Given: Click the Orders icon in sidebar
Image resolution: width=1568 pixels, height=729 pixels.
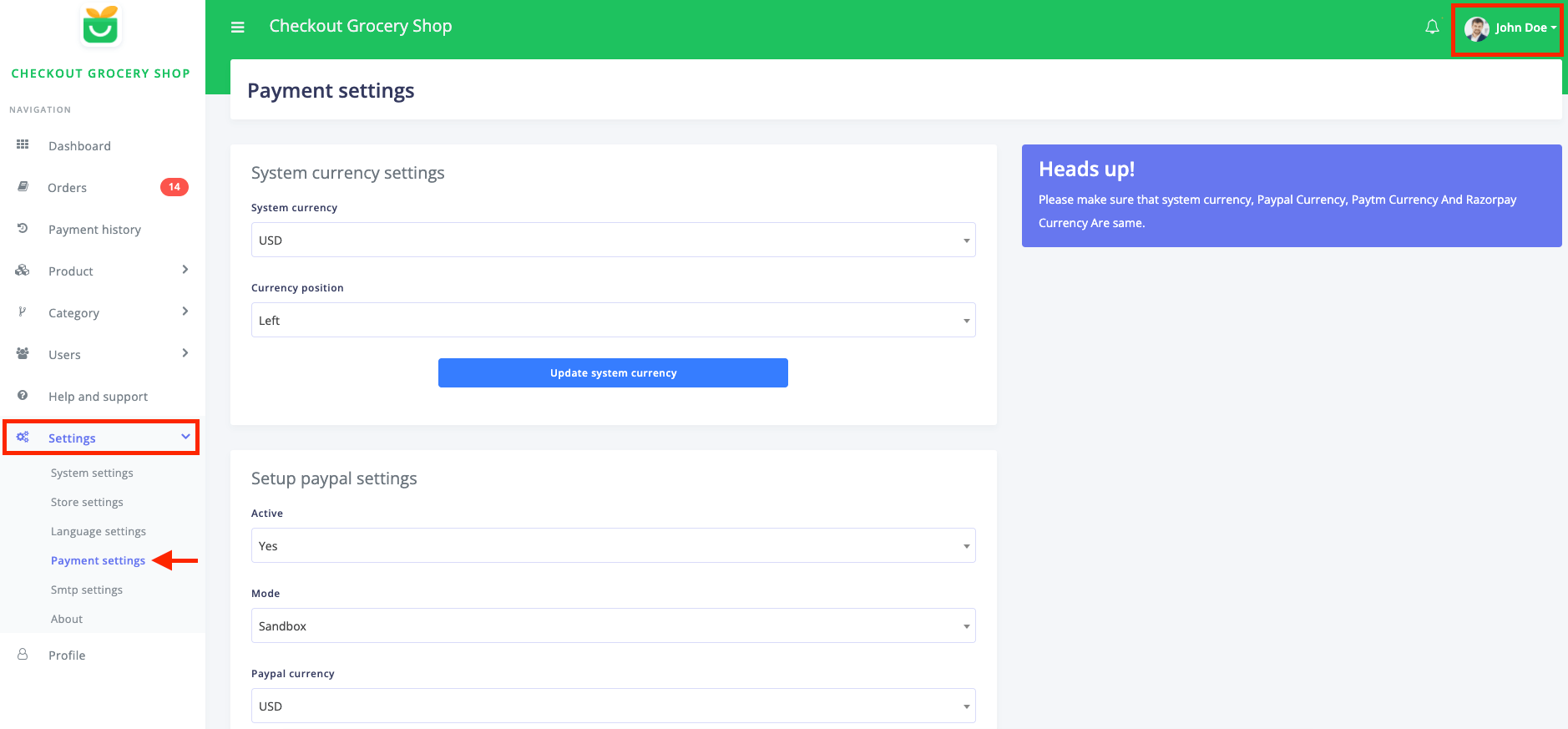Looking at the screenshot, I should click(23, 186).
